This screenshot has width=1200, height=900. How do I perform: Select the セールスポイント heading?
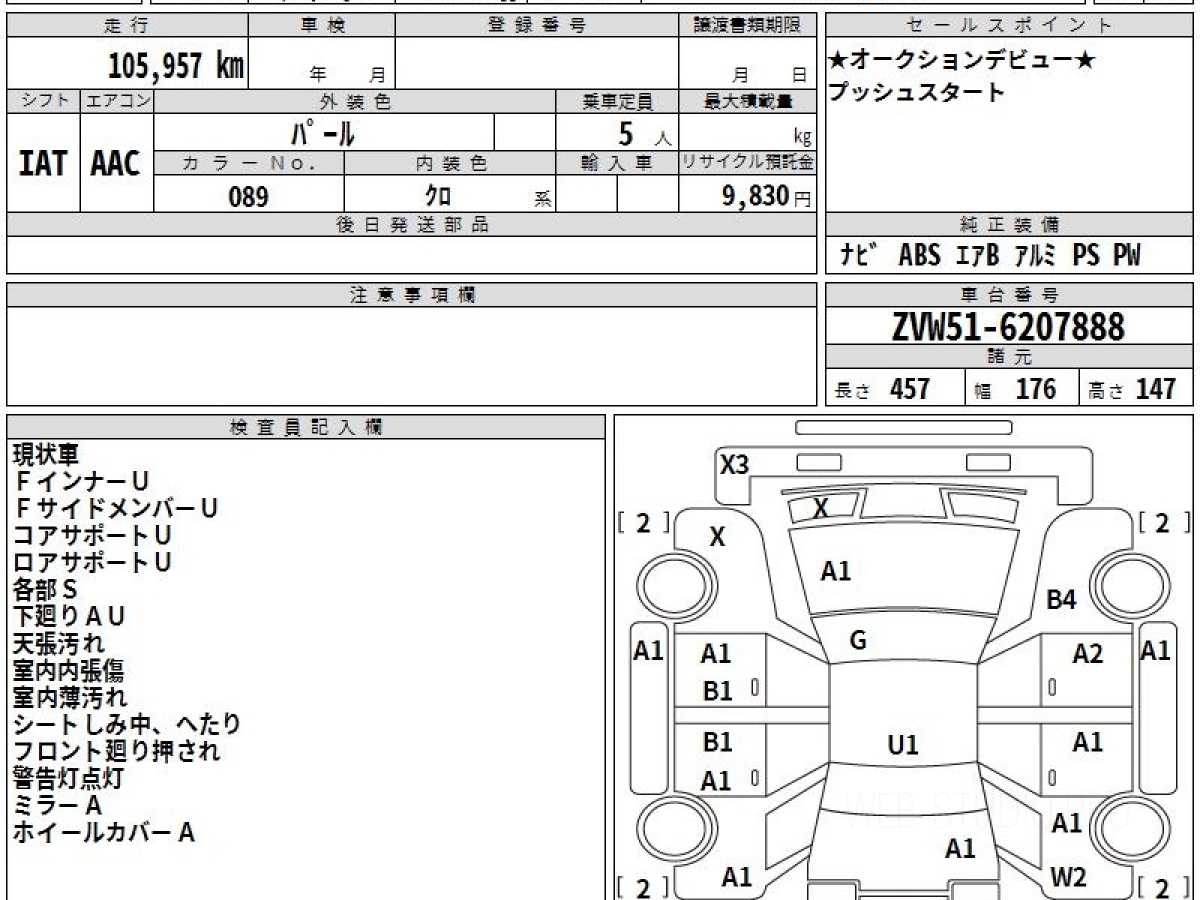1010,26
